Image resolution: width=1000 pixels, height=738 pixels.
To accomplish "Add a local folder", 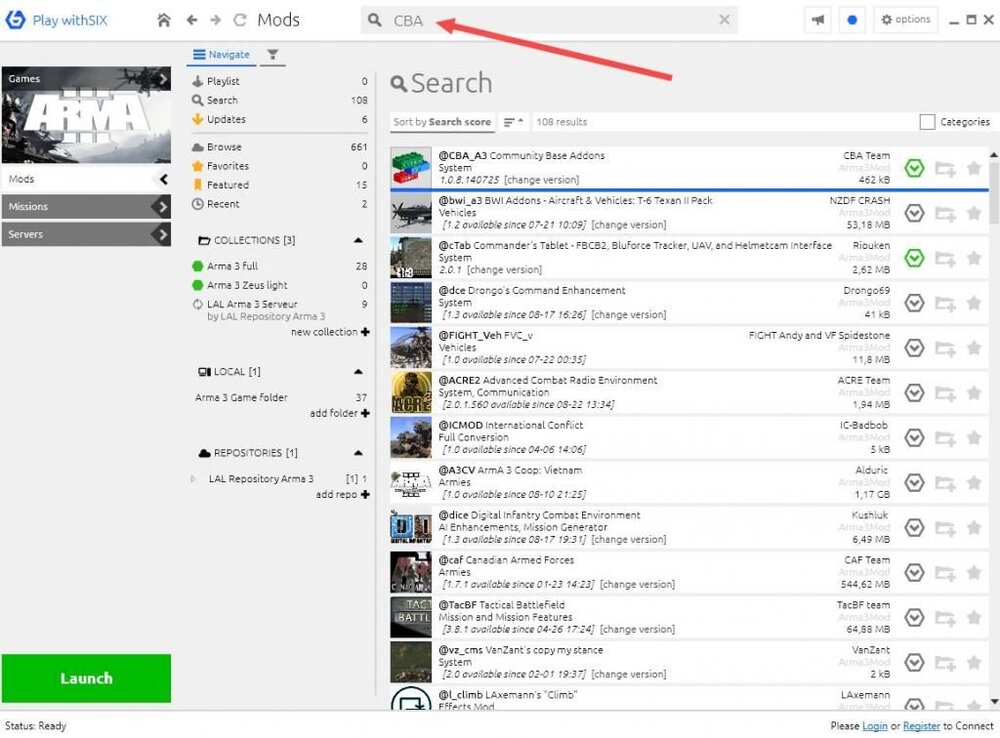I will pos(339,413).
